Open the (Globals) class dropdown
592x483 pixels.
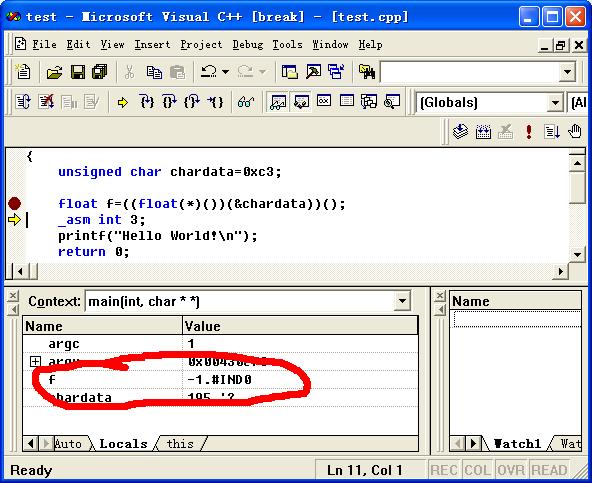pos(555,102)
